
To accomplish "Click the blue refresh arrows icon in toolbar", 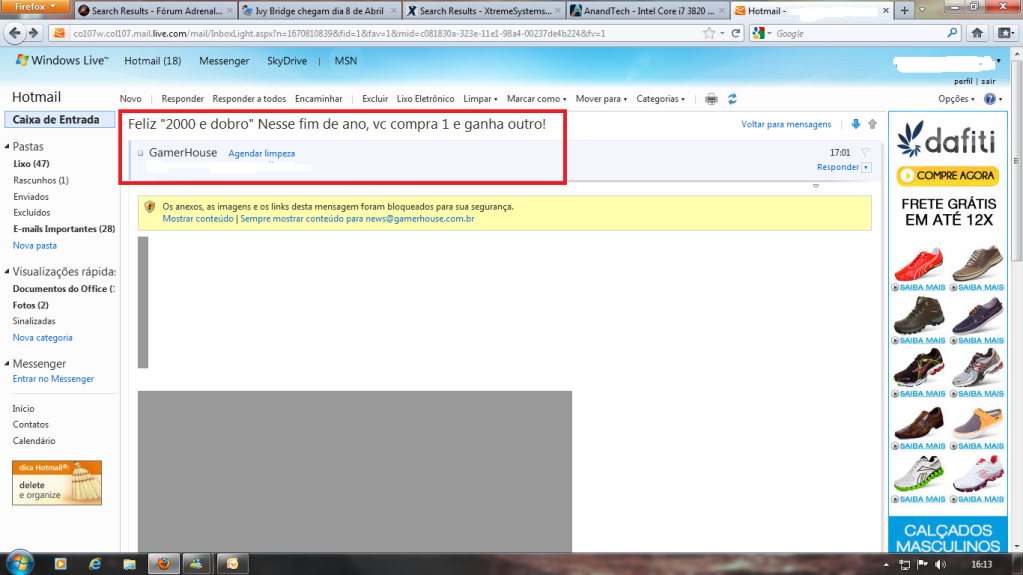I will click(x=732, y=99).
